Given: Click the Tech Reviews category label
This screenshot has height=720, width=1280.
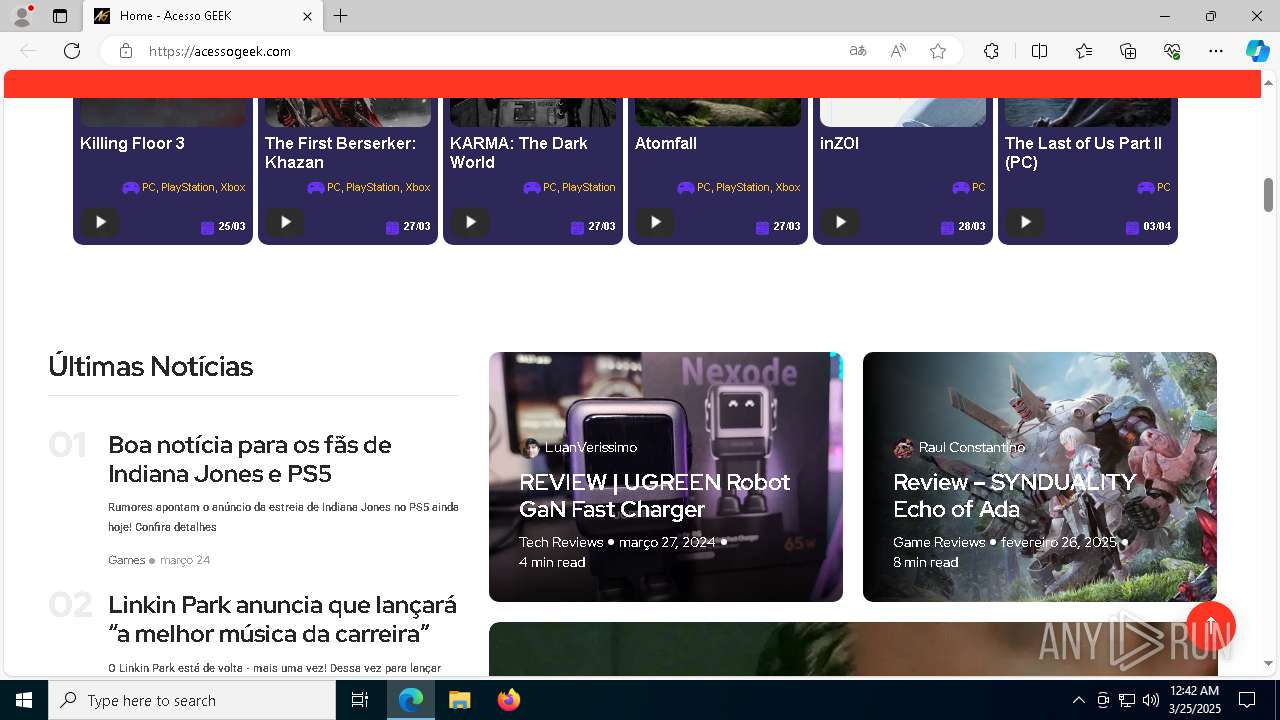Looking at the screenshot, I should click(x=561, y=542).
